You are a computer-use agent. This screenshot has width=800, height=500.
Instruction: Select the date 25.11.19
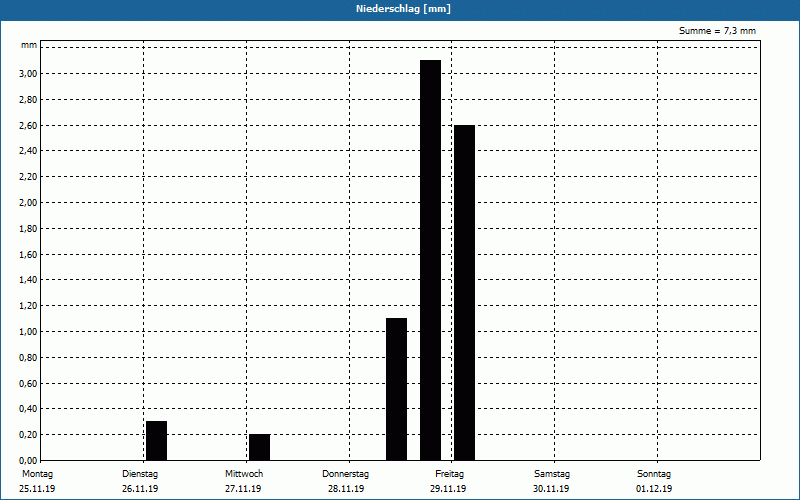click(37, 489)
